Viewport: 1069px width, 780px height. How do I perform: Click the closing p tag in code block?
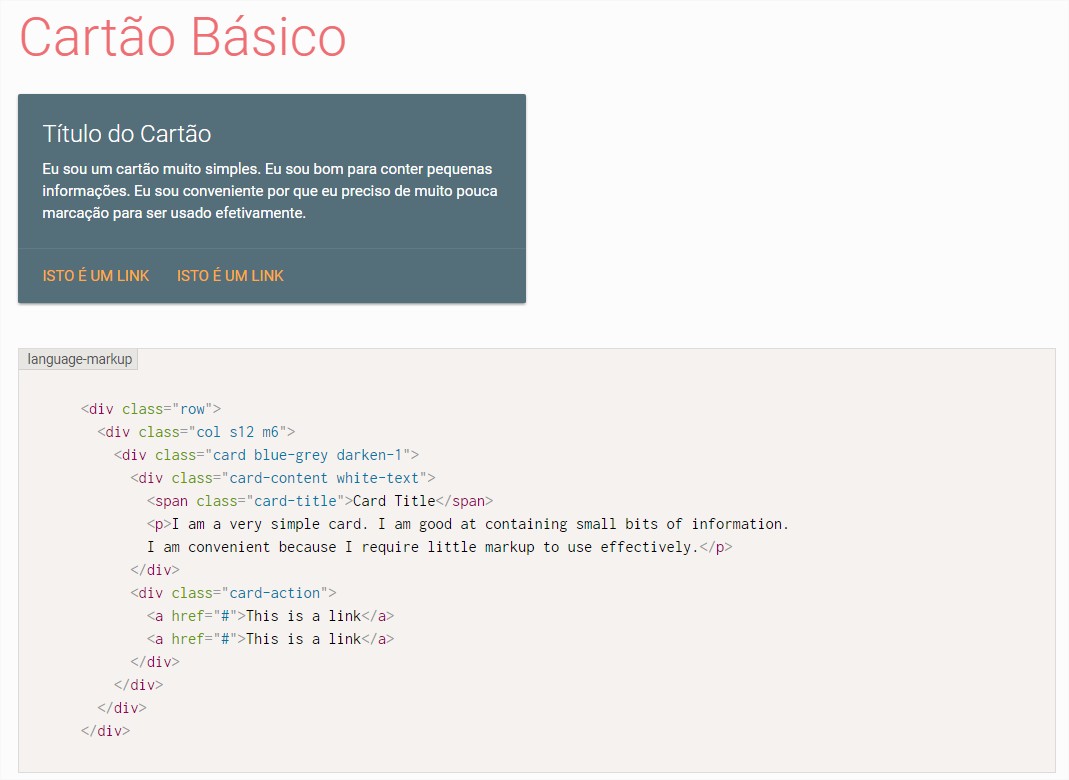coord(715,547)
